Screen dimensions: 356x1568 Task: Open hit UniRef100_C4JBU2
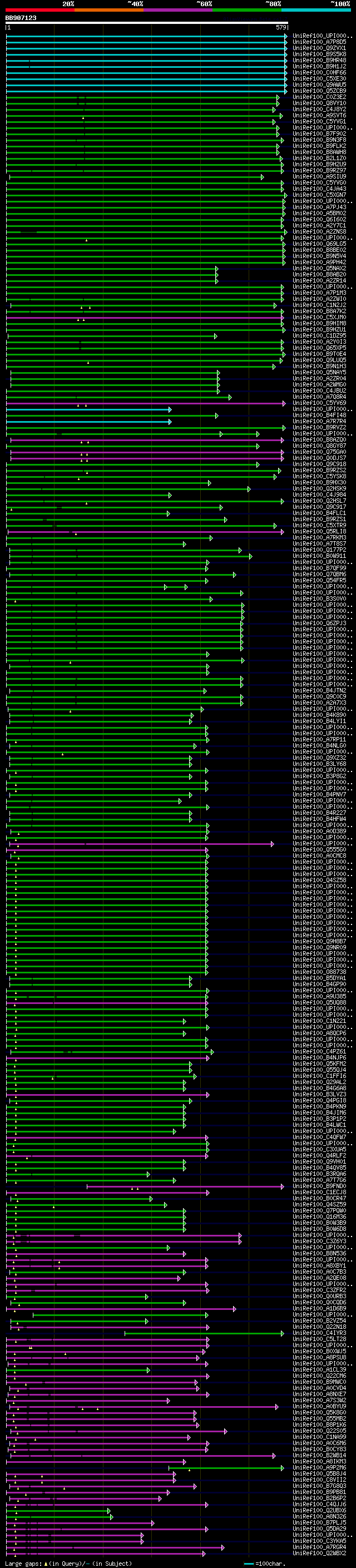tap(319, 391)
